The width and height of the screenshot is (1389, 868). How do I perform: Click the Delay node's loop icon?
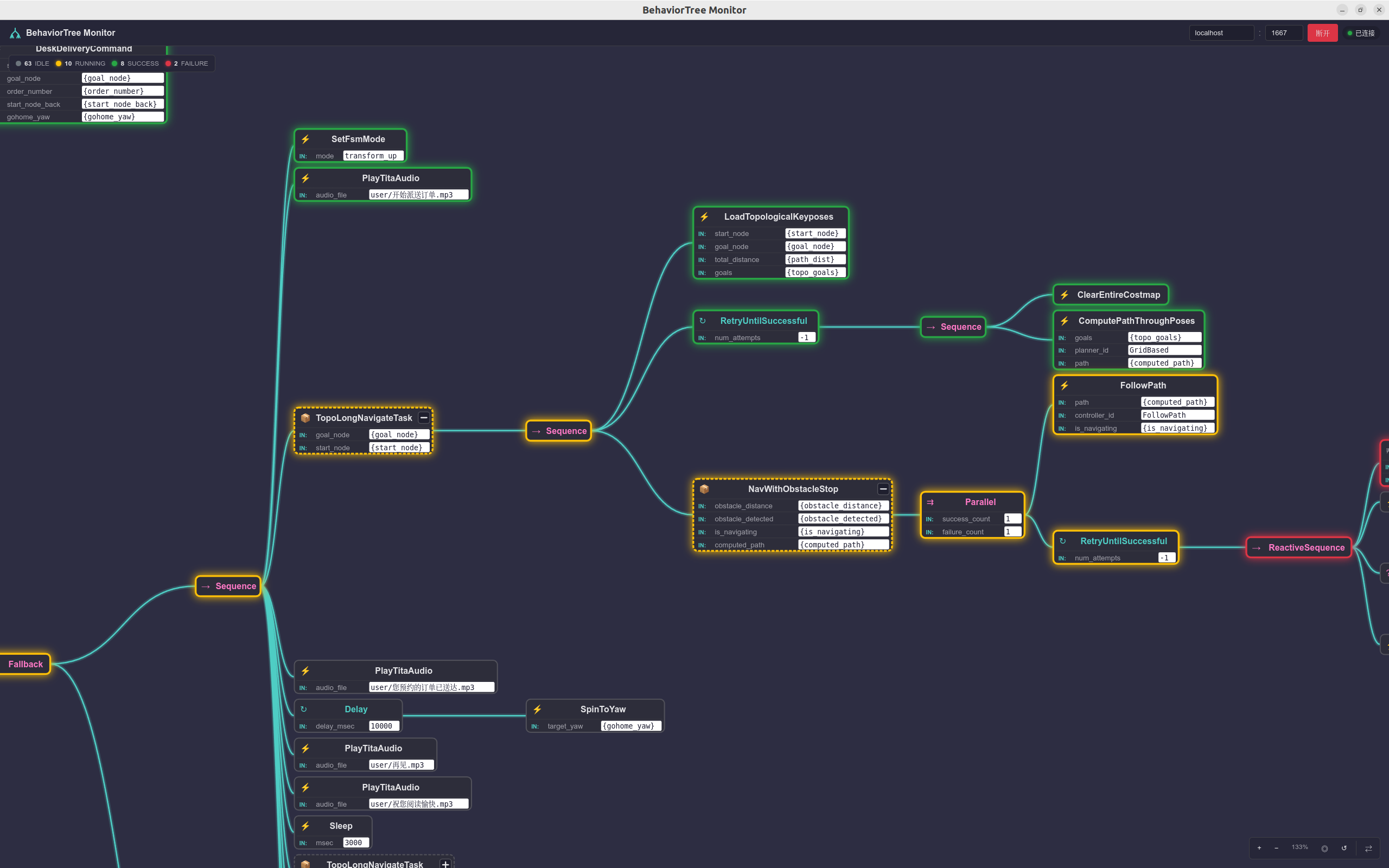click(304, 709)
